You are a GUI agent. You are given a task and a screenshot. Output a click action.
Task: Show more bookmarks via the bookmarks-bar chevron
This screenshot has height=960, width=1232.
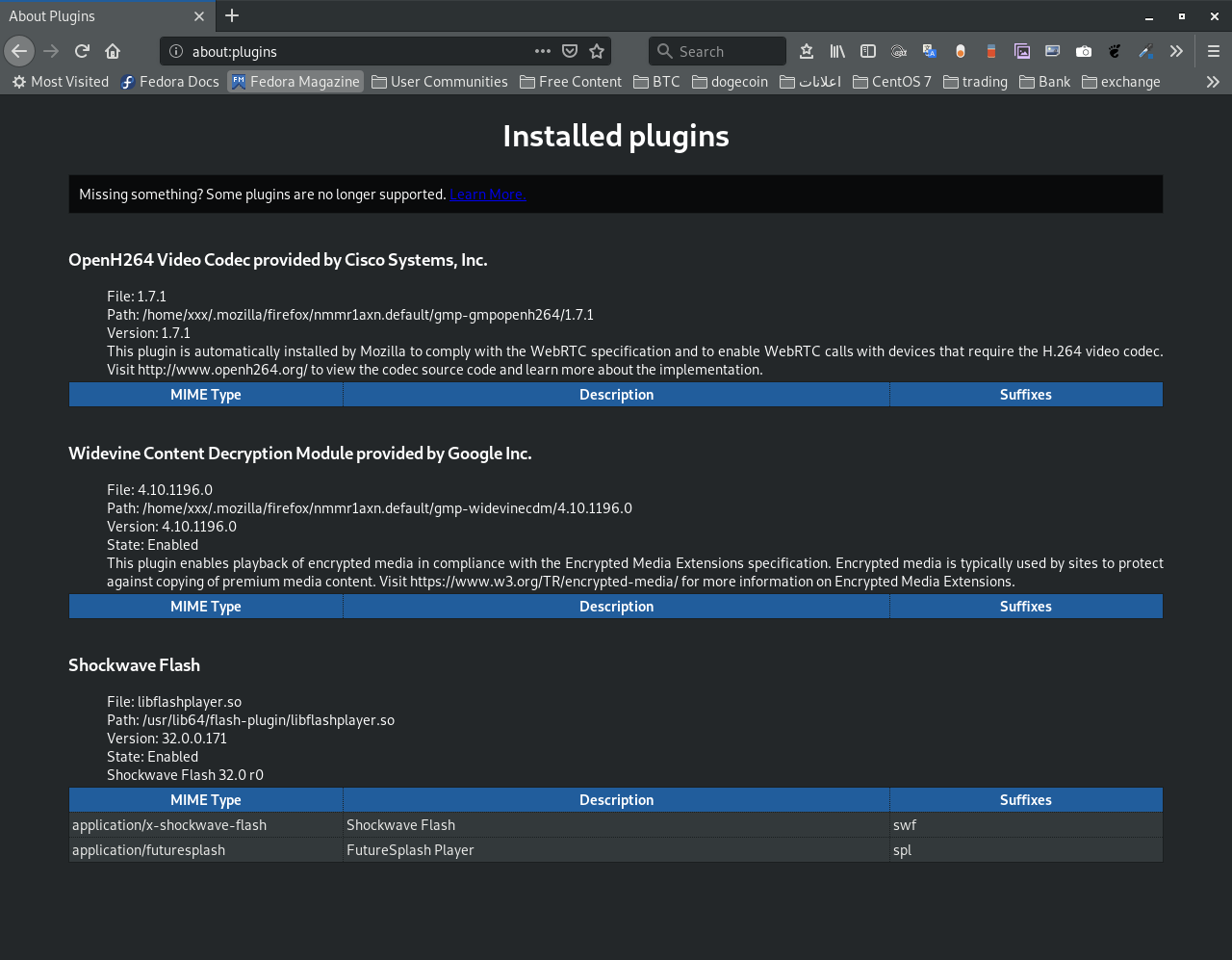pyautogui.click(x=1213, y=82)
